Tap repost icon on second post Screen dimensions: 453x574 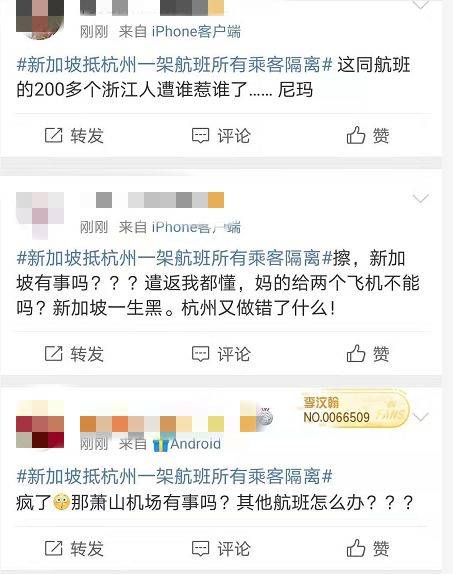pyautogui.click(x=53, y=354)
